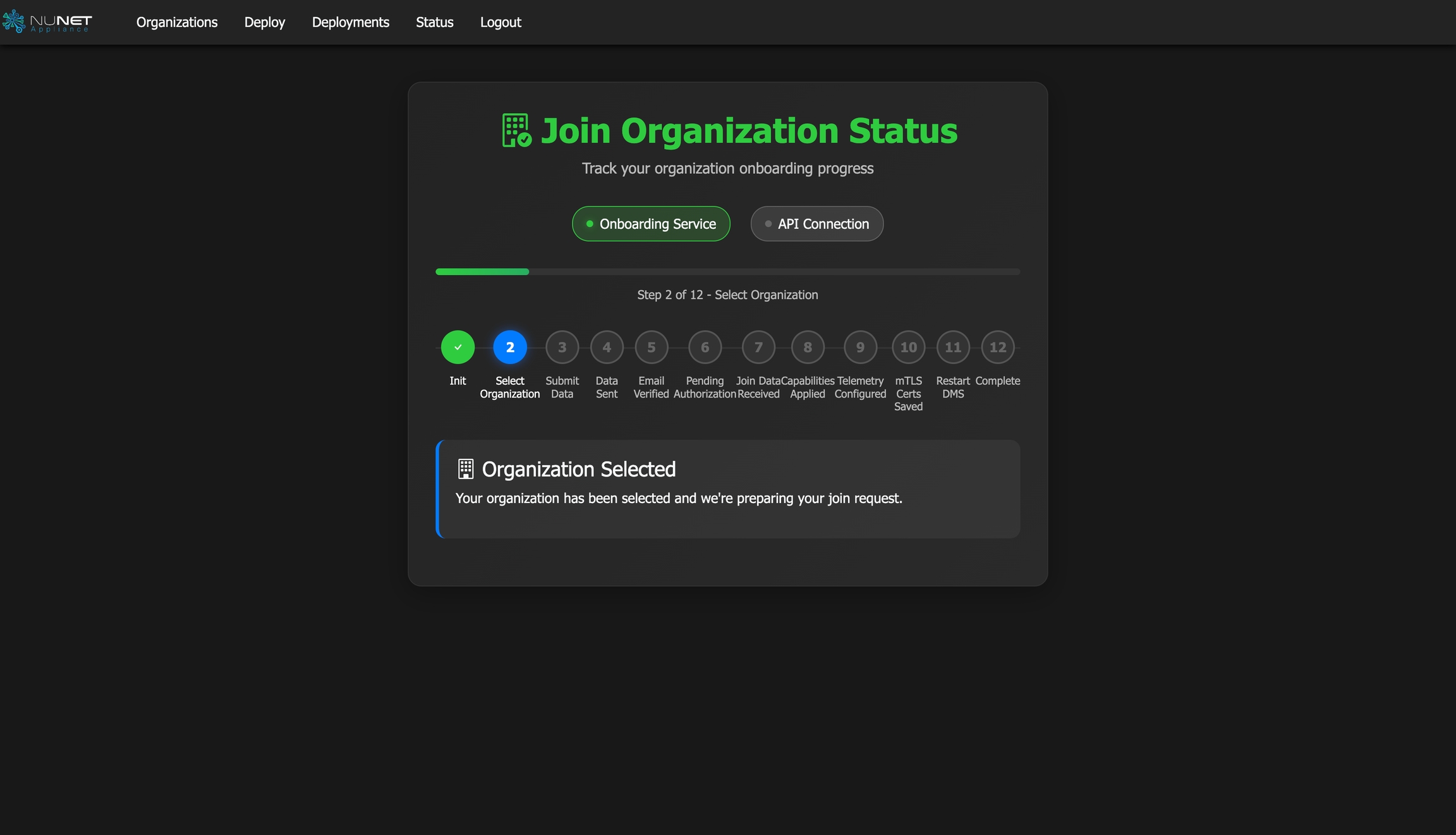Image resolution: width=1456 pixels, height=835 pixels.
Task: Click the Logout link
Action: tap(500, 22)
